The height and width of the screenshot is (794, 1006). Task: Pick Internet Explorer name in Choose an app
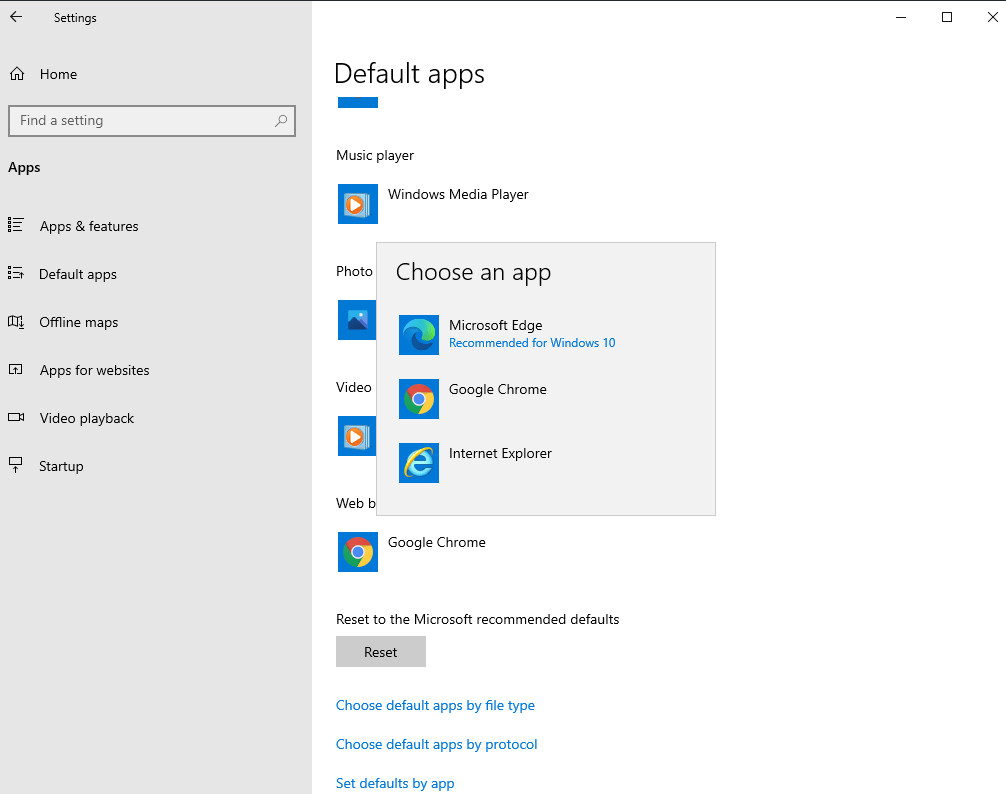click(x=500, y=453)
